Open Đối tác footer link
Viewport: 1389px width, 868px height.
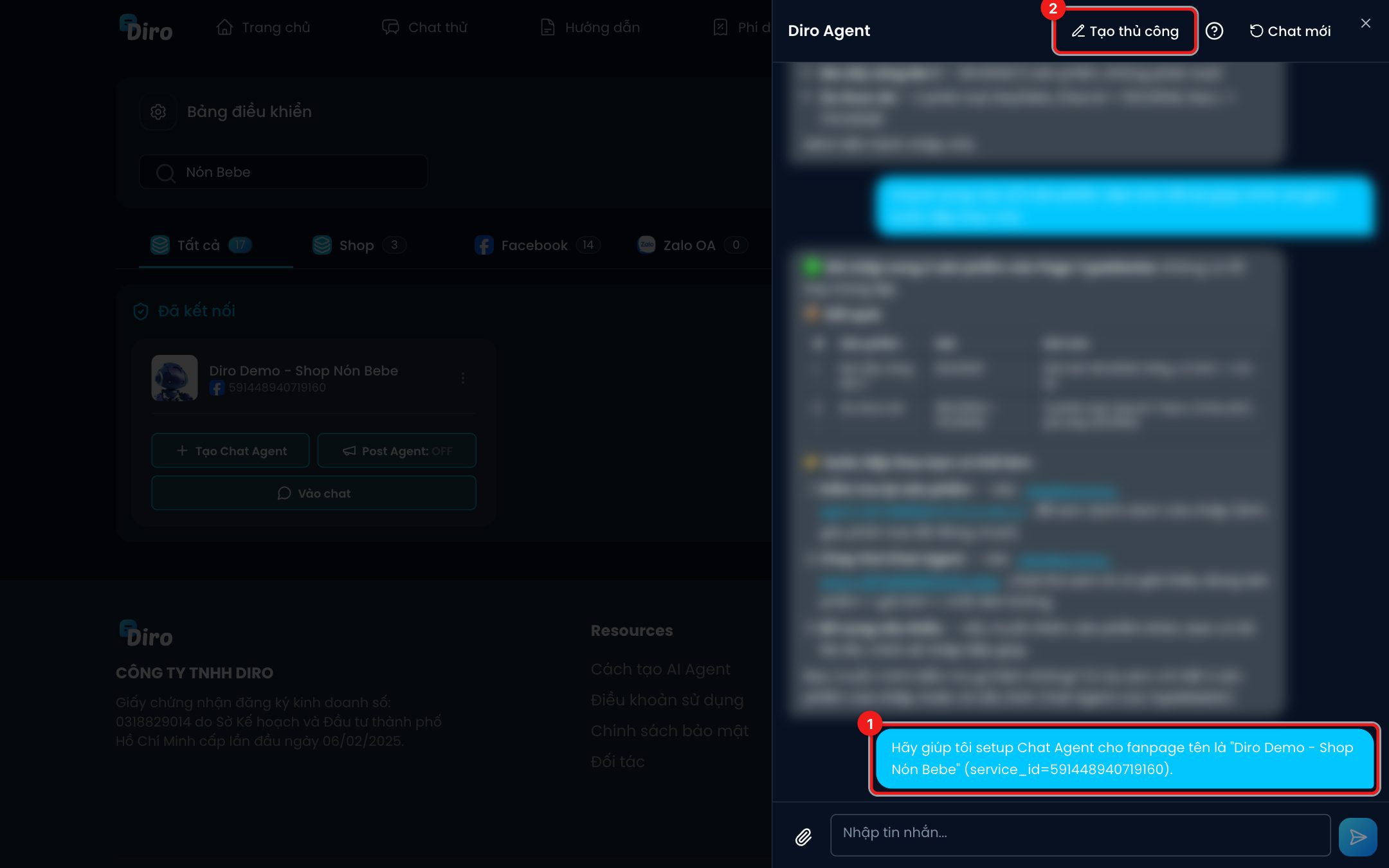tap(617, 762)
